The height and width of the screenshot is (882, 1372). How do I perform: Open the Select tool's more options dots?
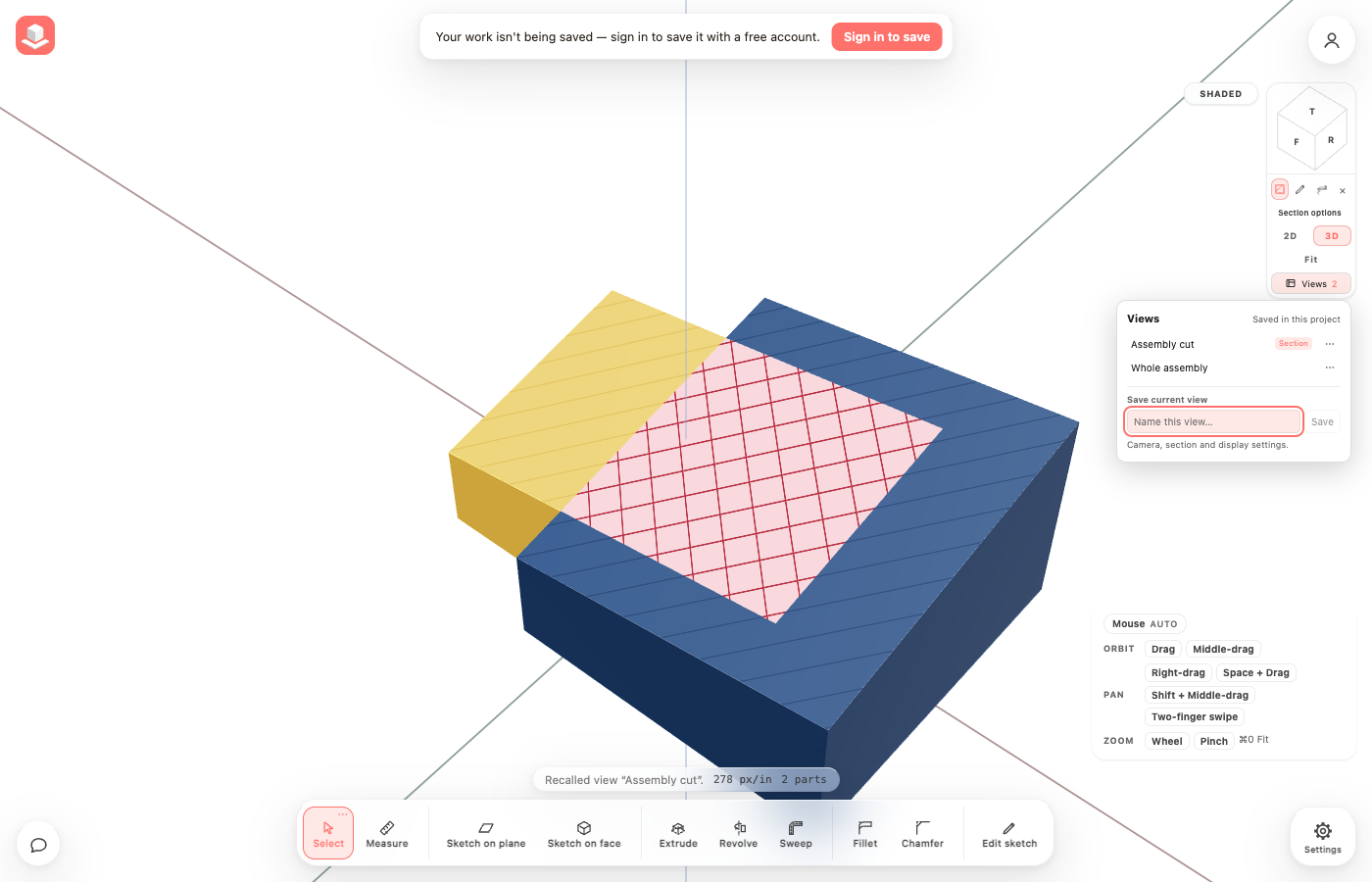coord(343,814)
